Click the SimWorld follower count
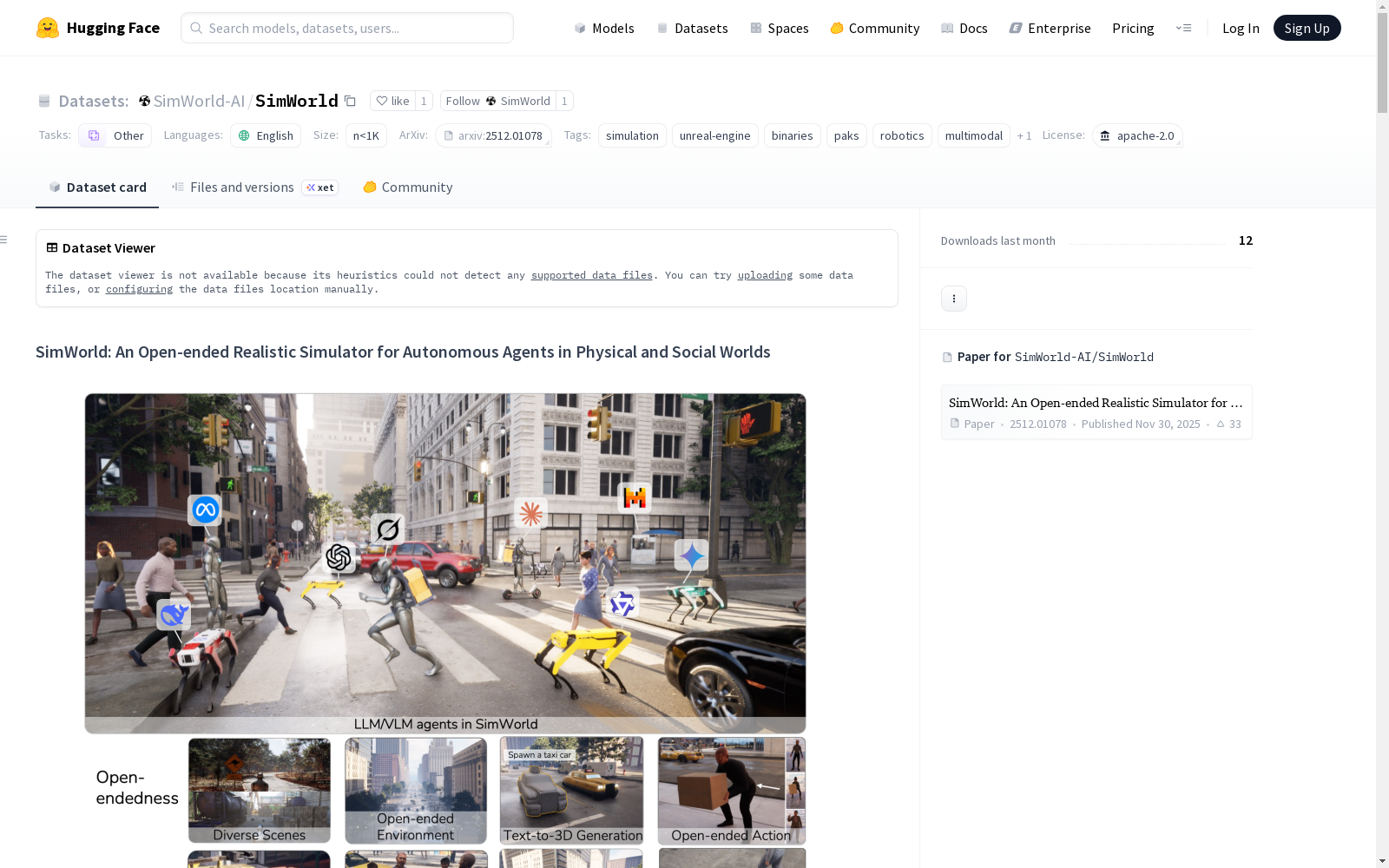 click(564, 101)
